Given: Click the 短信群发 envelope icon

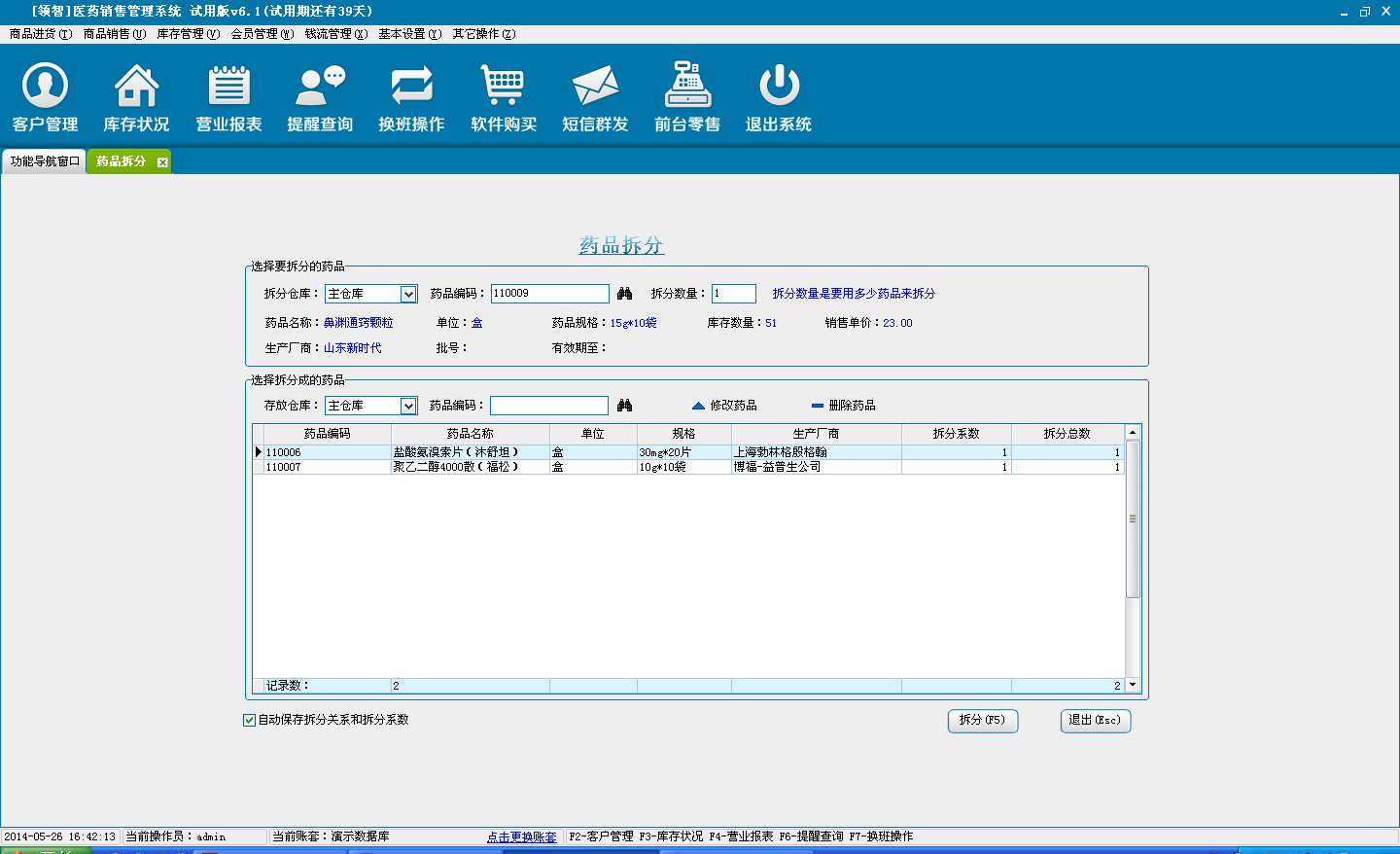Looking at the screenshot, I should click(595, 87).
